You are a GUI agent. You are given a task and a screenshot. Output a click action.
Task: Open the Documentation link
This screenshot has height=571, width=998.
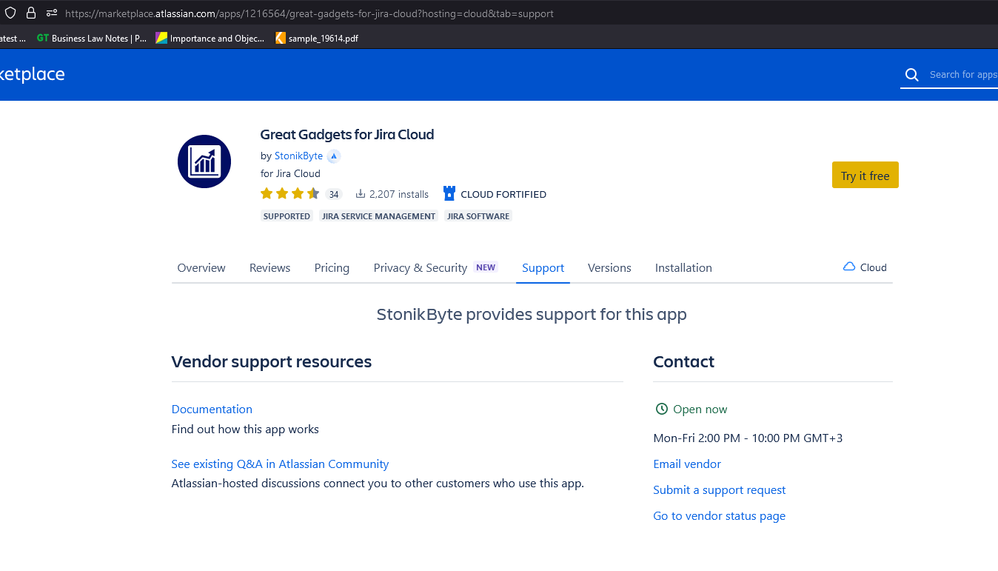(212, 409)
